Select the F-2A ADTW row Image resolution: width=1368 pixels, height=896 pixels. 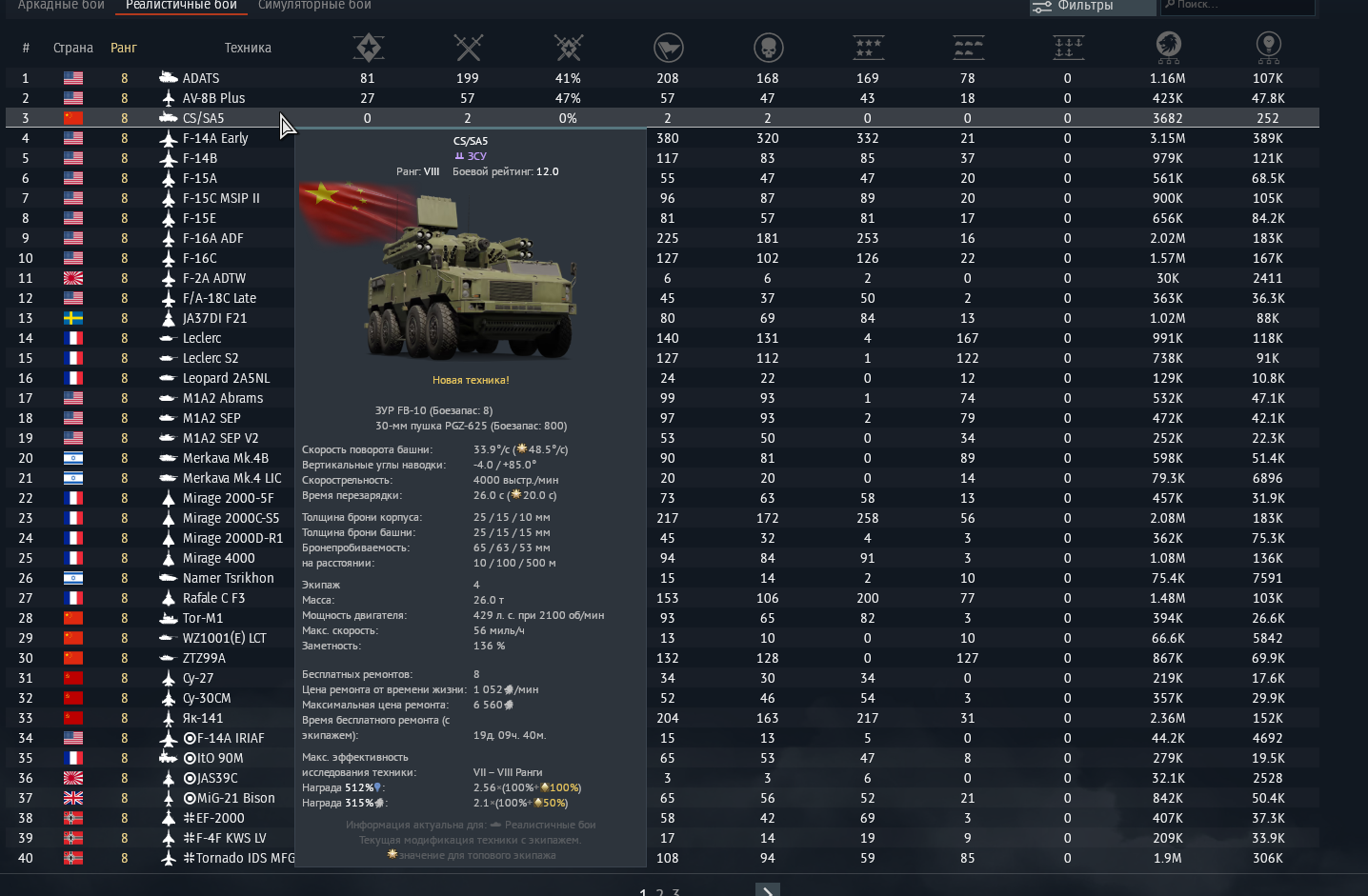[x=662, y=278]
